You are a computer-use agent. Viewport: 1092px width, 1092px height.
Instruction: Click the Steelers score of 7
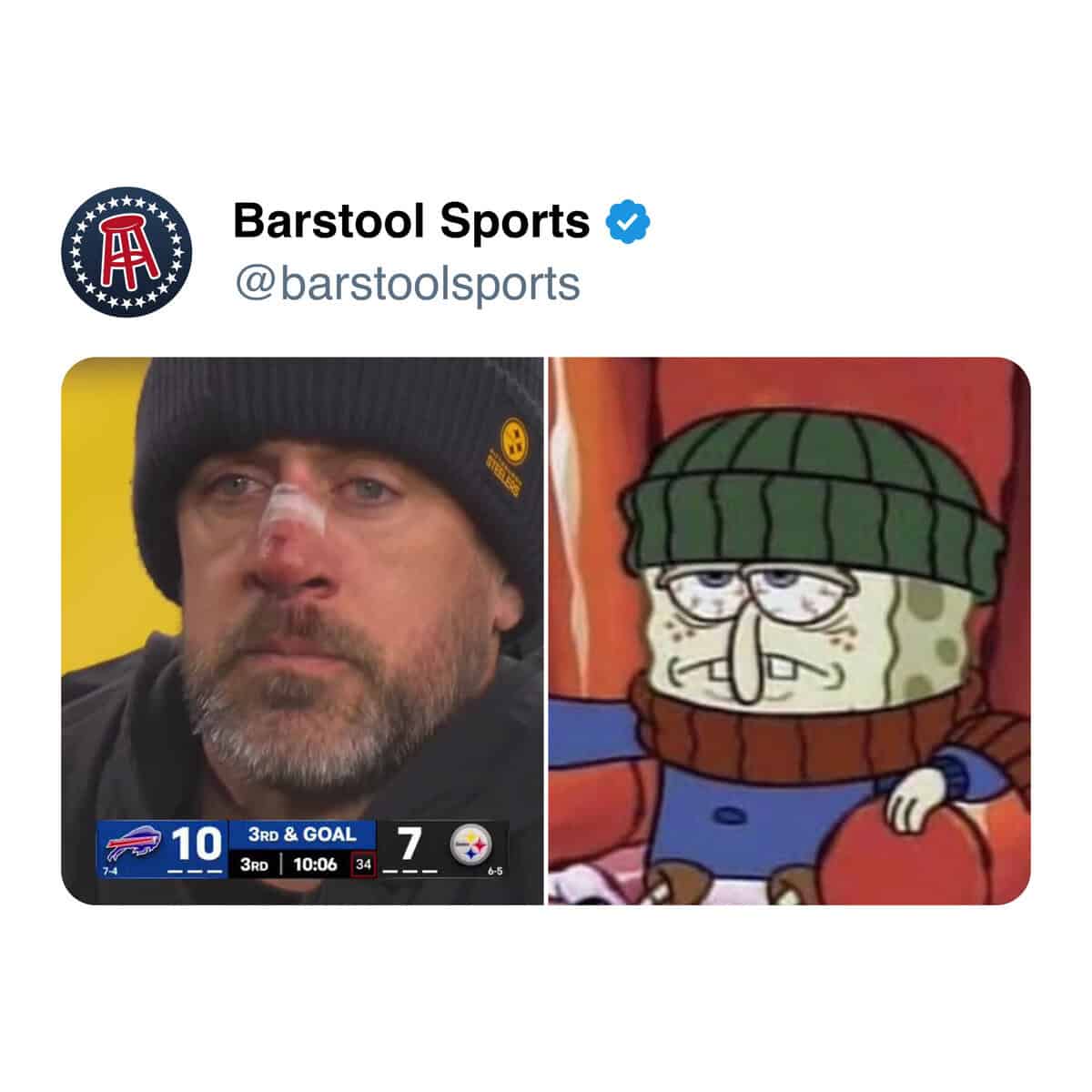[409, 844]
